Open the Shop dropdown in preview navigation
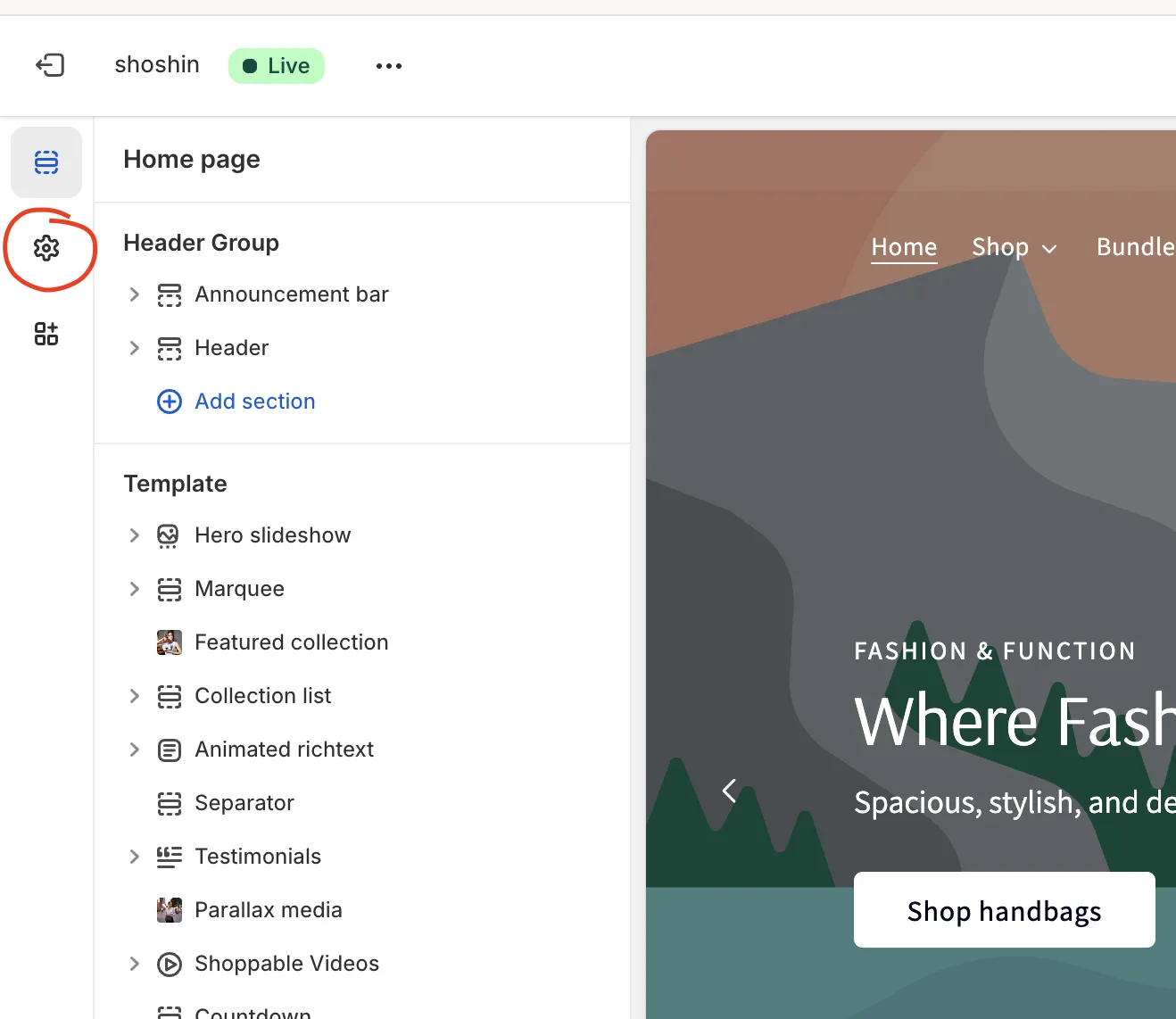This screenshot has height=1019, width=1176. coord(1014,247)
